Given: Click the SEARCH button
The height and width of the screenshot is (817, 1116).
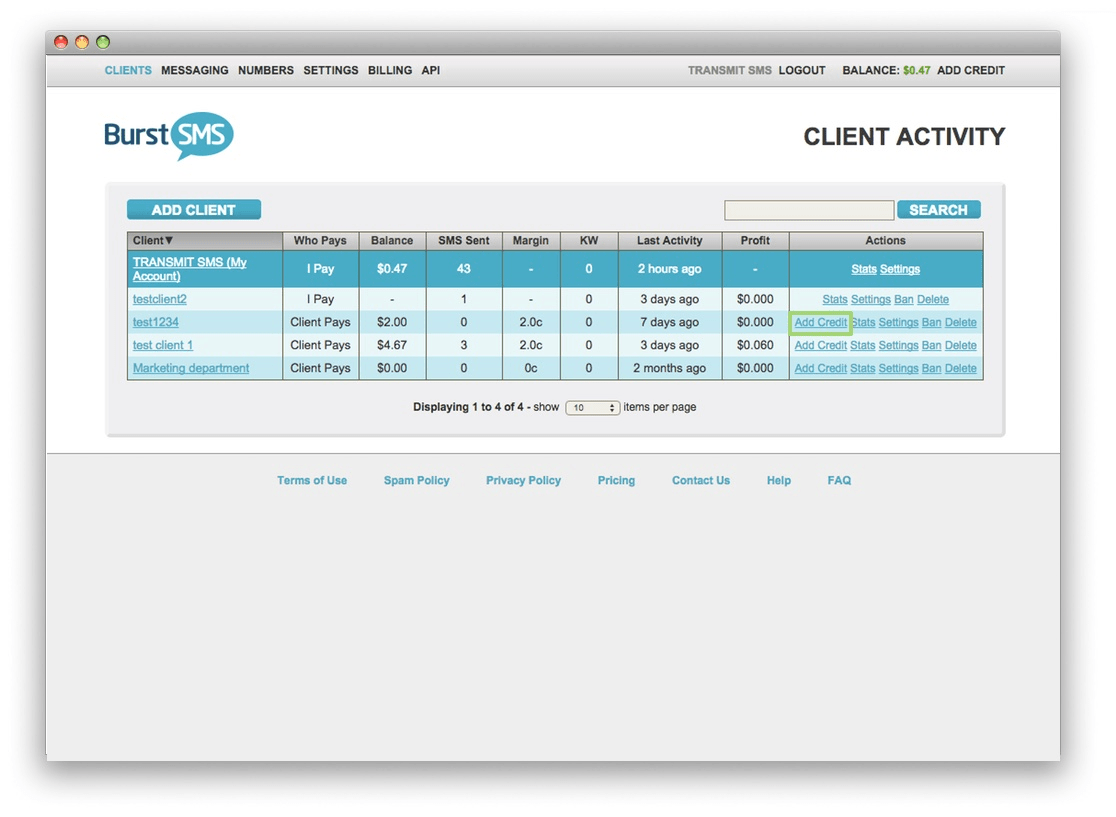Looking at the screenshot, I should click(x=938, y=210).
